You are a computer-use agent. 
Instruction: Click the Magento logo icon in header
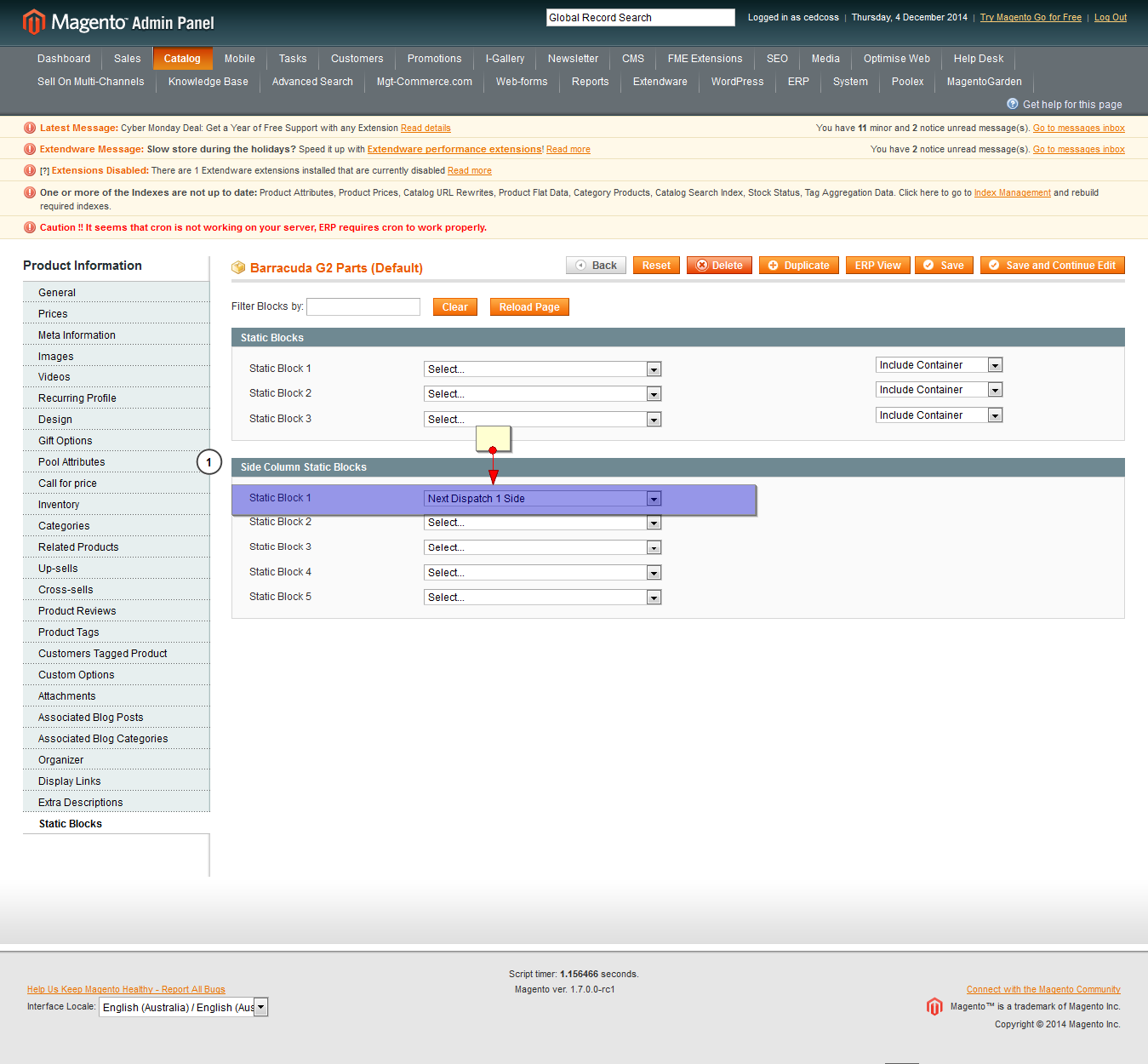point(34,21)
